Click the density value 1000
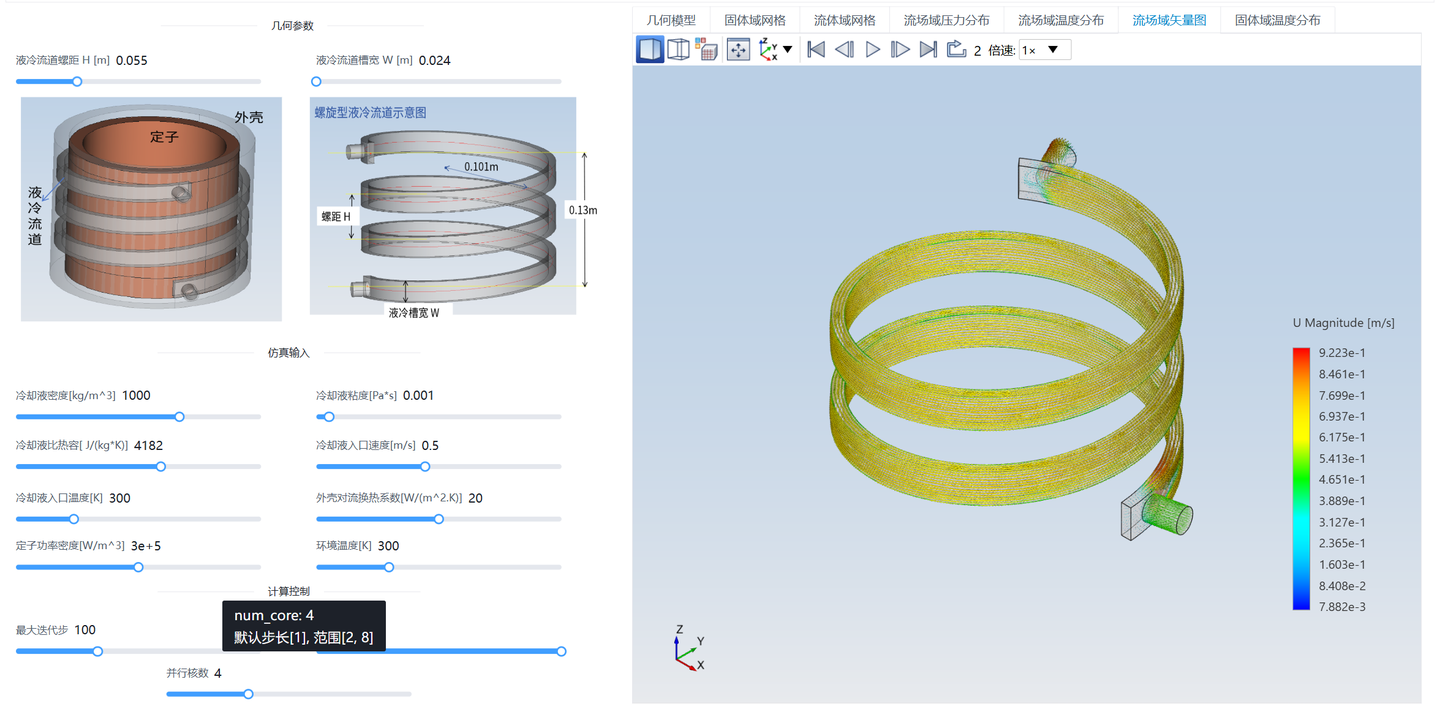 coord(136,395)
